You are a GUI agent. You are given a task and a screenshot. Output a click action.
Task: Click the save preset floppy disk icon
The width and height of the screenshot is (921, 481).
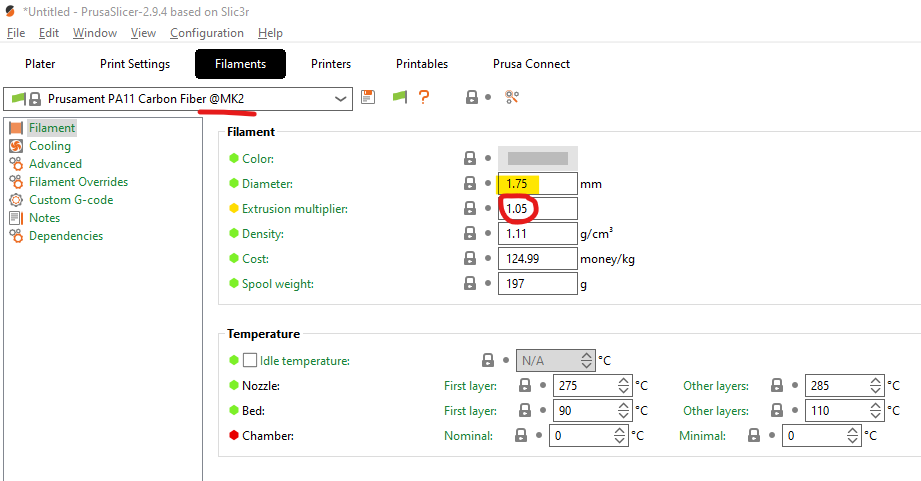tap(368, 97)
